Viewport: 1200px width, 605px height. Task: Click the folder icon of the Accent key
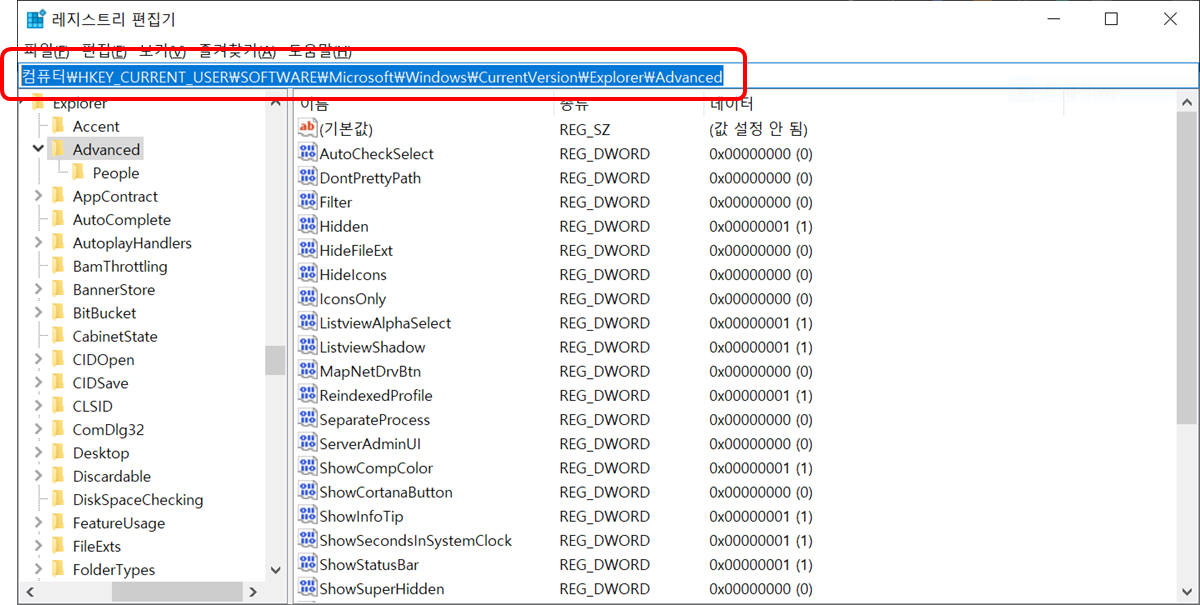coord(58,126)
